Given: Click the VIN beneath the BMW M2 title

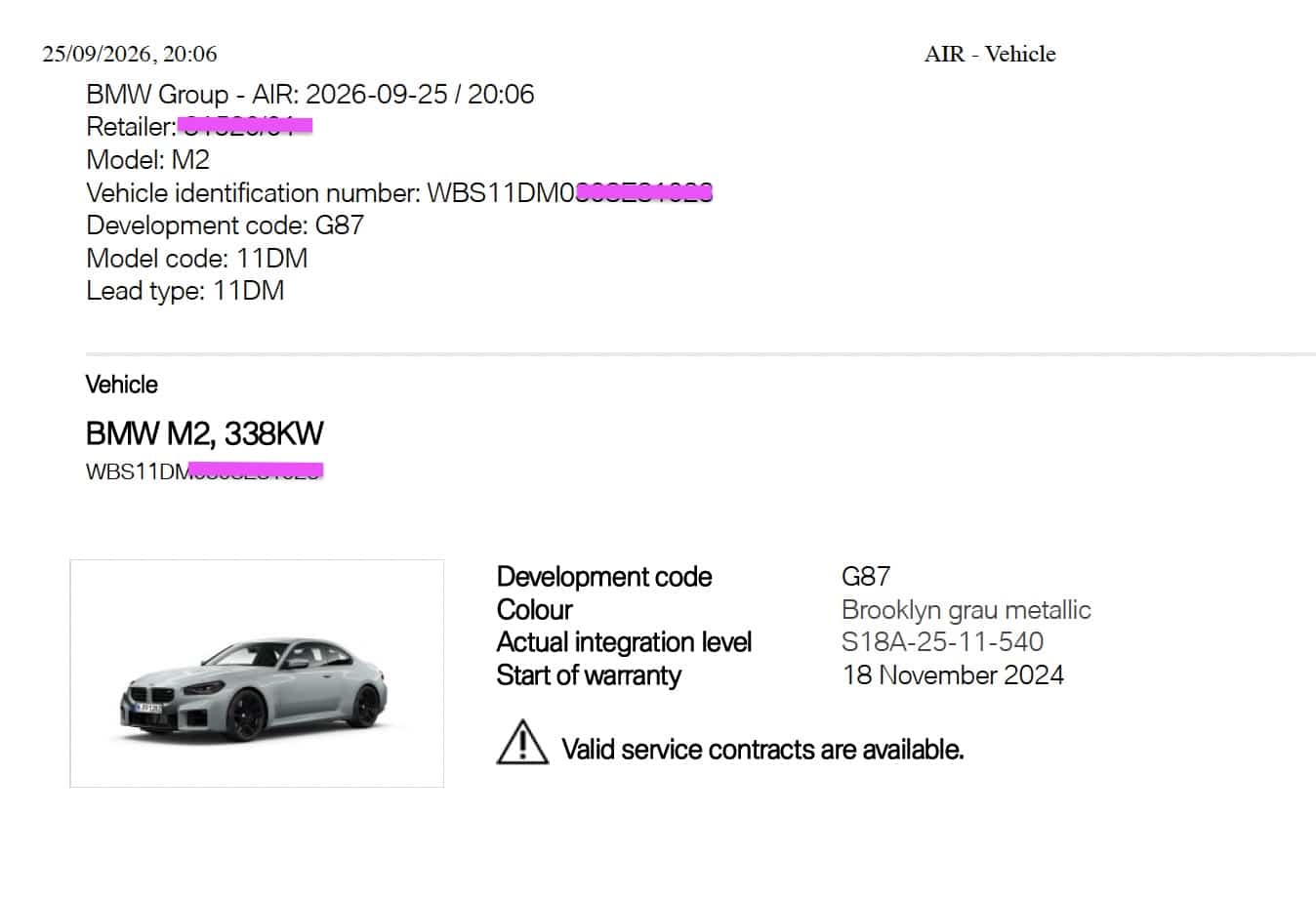Looking at the screenshot, I should point(205,471).
